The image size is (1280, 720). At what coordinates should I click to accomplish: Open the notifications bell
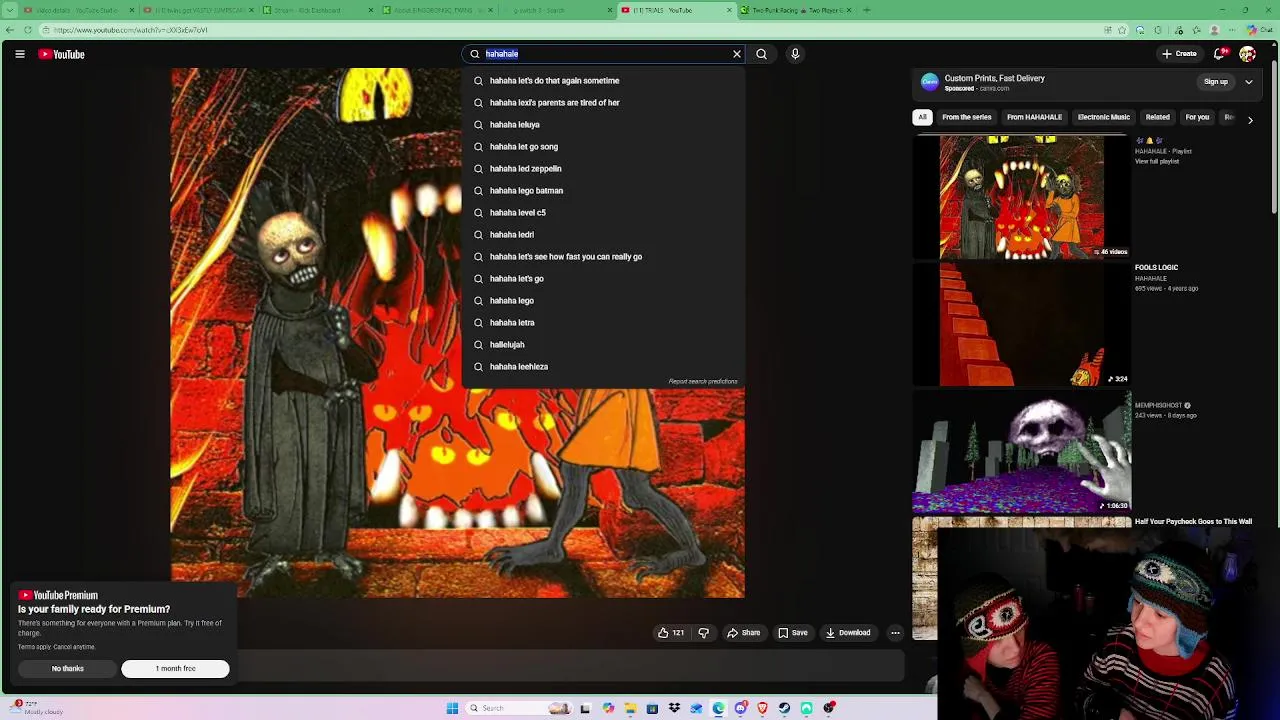(x=1219, y=54)
